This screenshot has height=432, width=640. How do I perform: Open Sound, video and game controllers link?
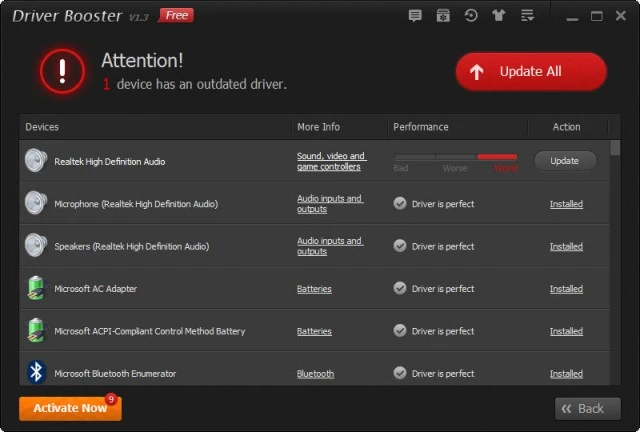click(331, 161)
